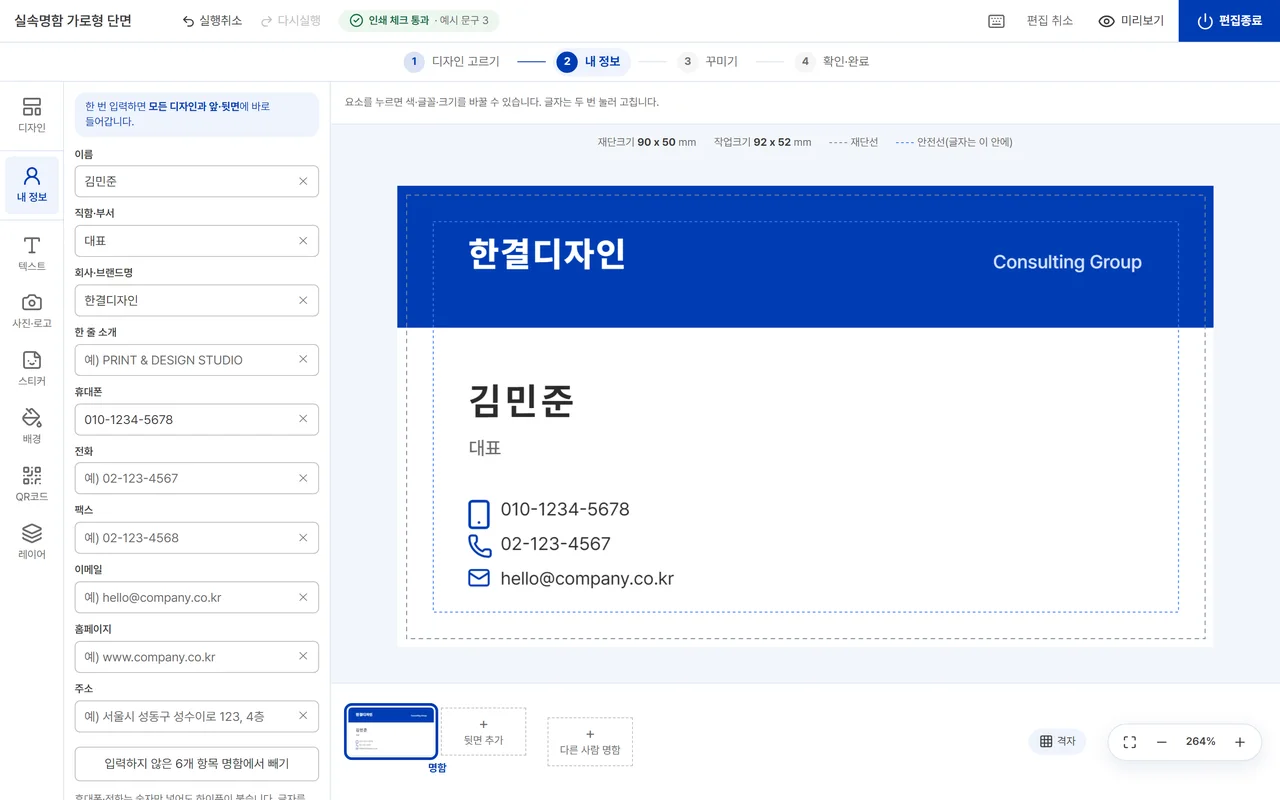Undo with 실행취소 button
The width and height of the screenshot is (1280, 800).
coord(212,21)
